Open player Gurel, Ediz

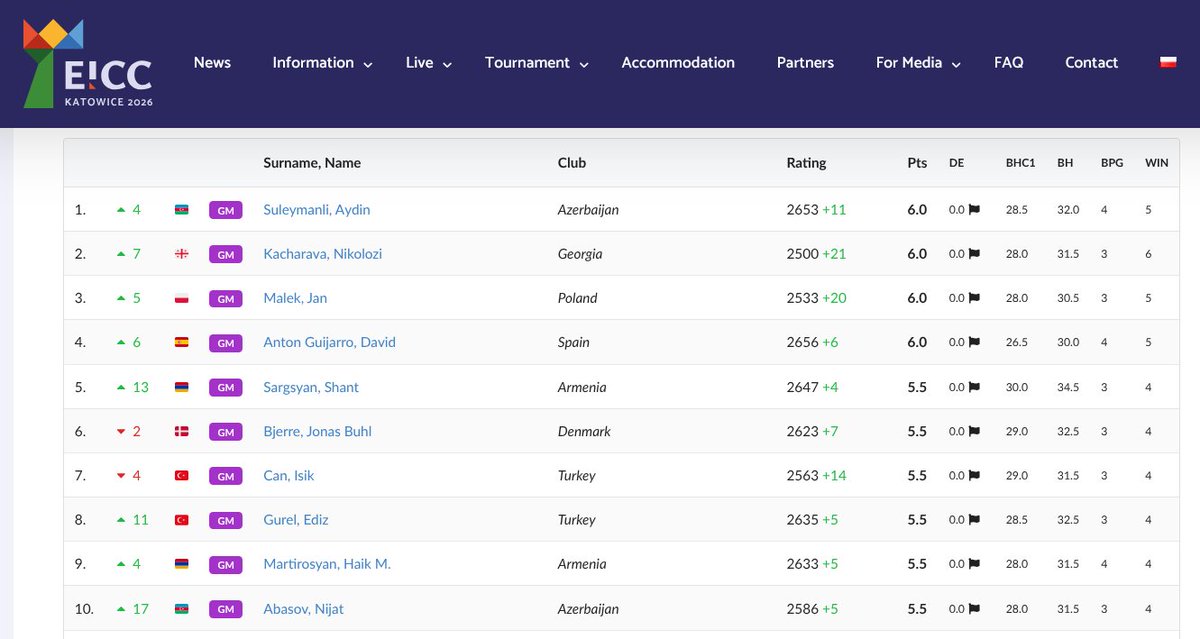click(x=296, y=520)
